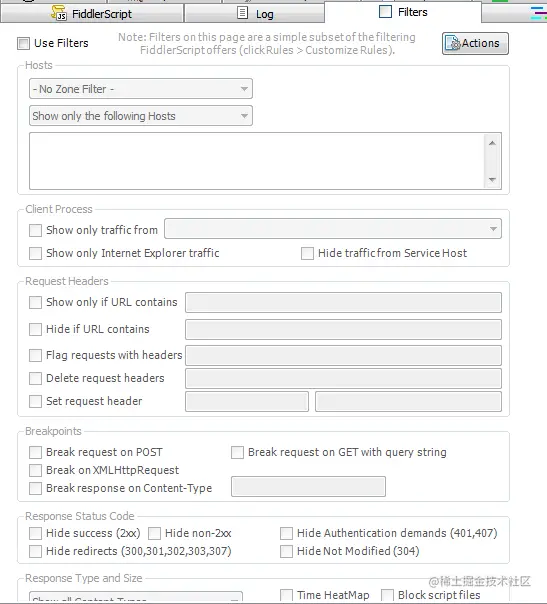
Task: Switch to the Log tab
Action: (255, 13)
